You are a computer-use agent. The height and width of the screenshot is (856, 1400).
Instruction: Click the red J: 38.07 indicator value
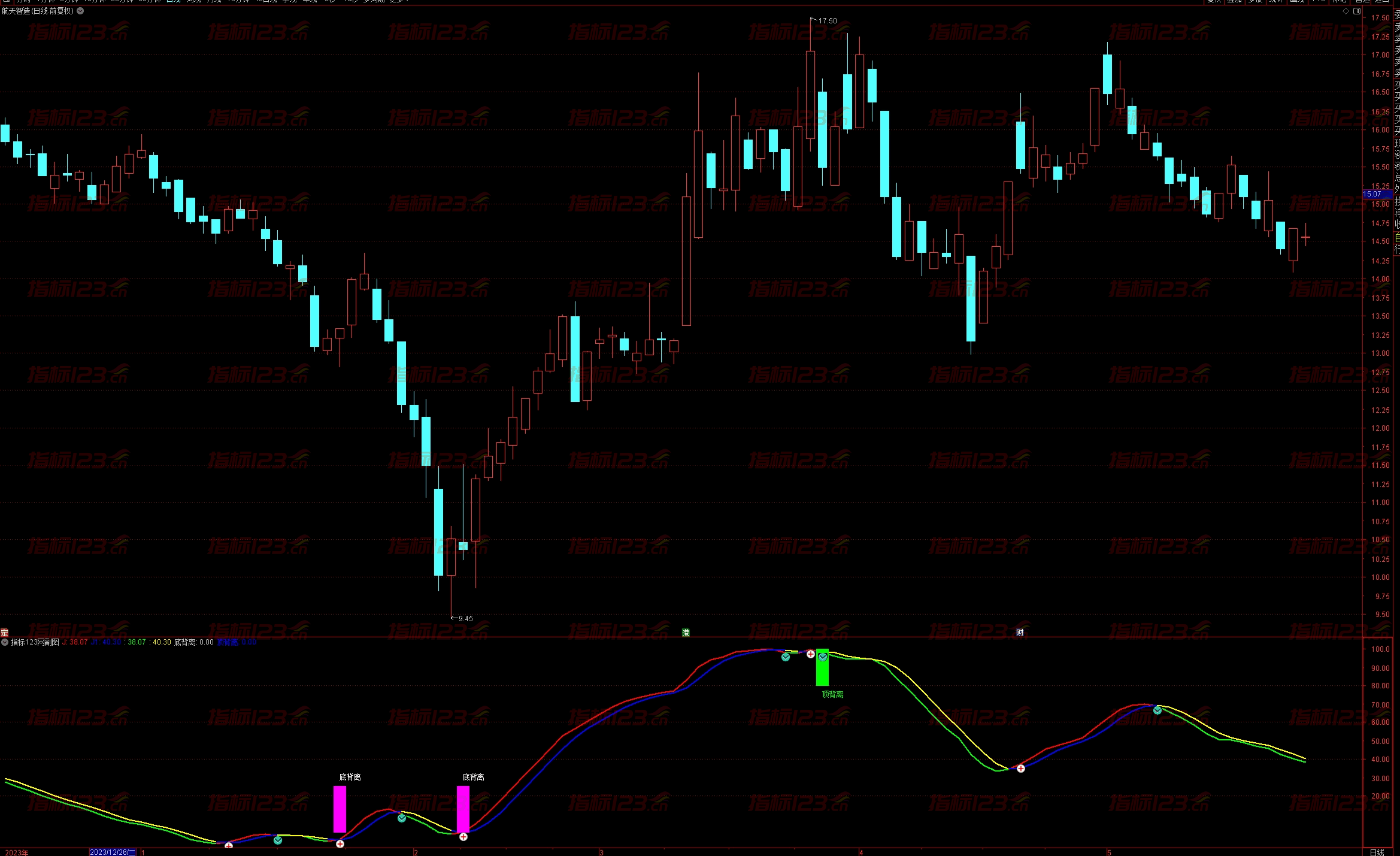75,642
